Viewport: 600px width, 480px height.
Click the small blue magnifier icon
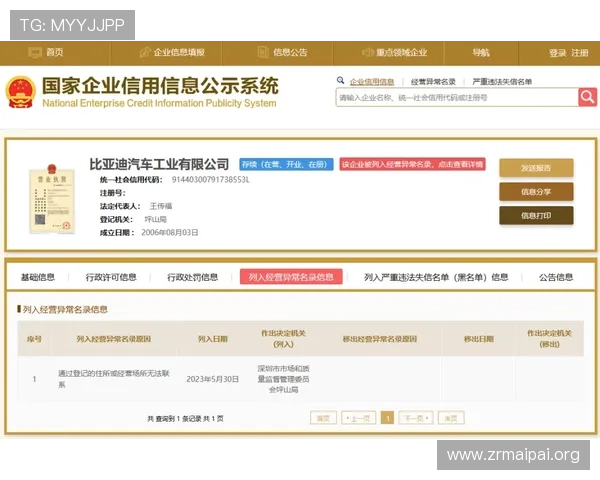point(340,80)
